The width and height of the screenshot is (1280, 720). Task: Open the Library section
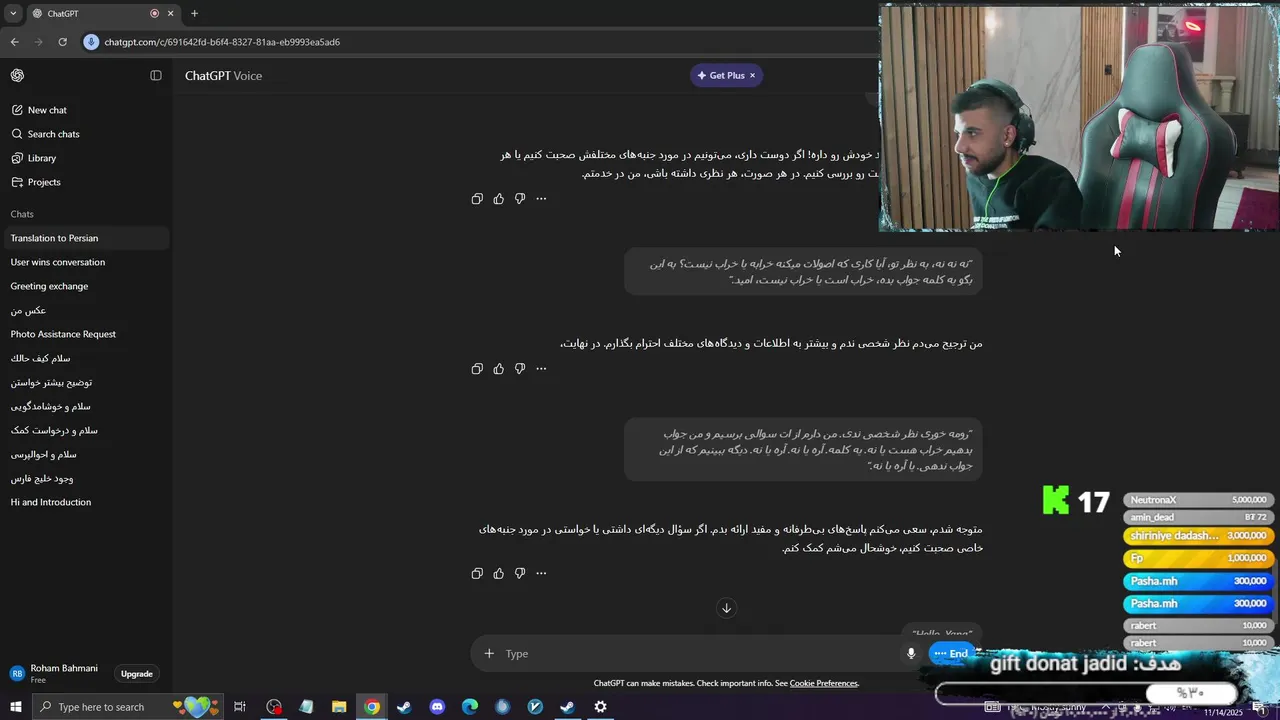point(85,158)
